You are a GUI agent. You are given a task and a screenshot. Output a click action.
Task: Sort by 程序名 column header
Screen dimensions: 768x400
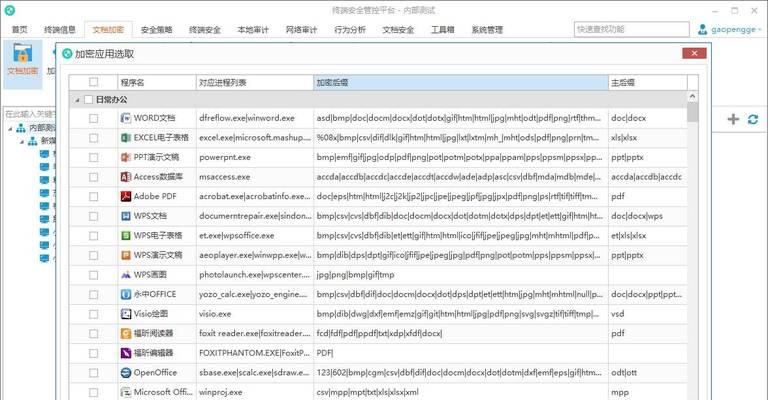coord(157,82)
